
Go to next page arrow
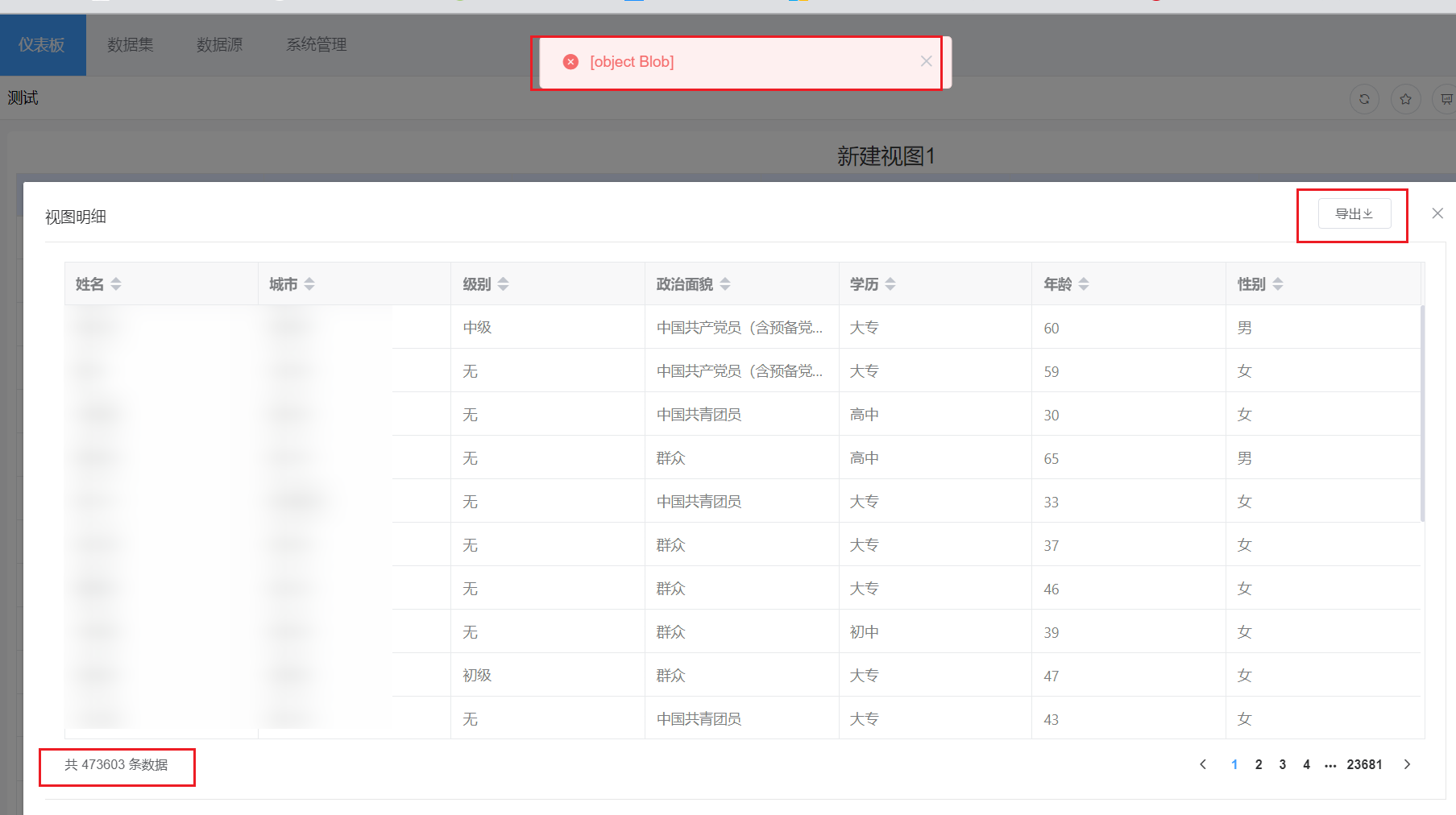tap(1407, 764)
